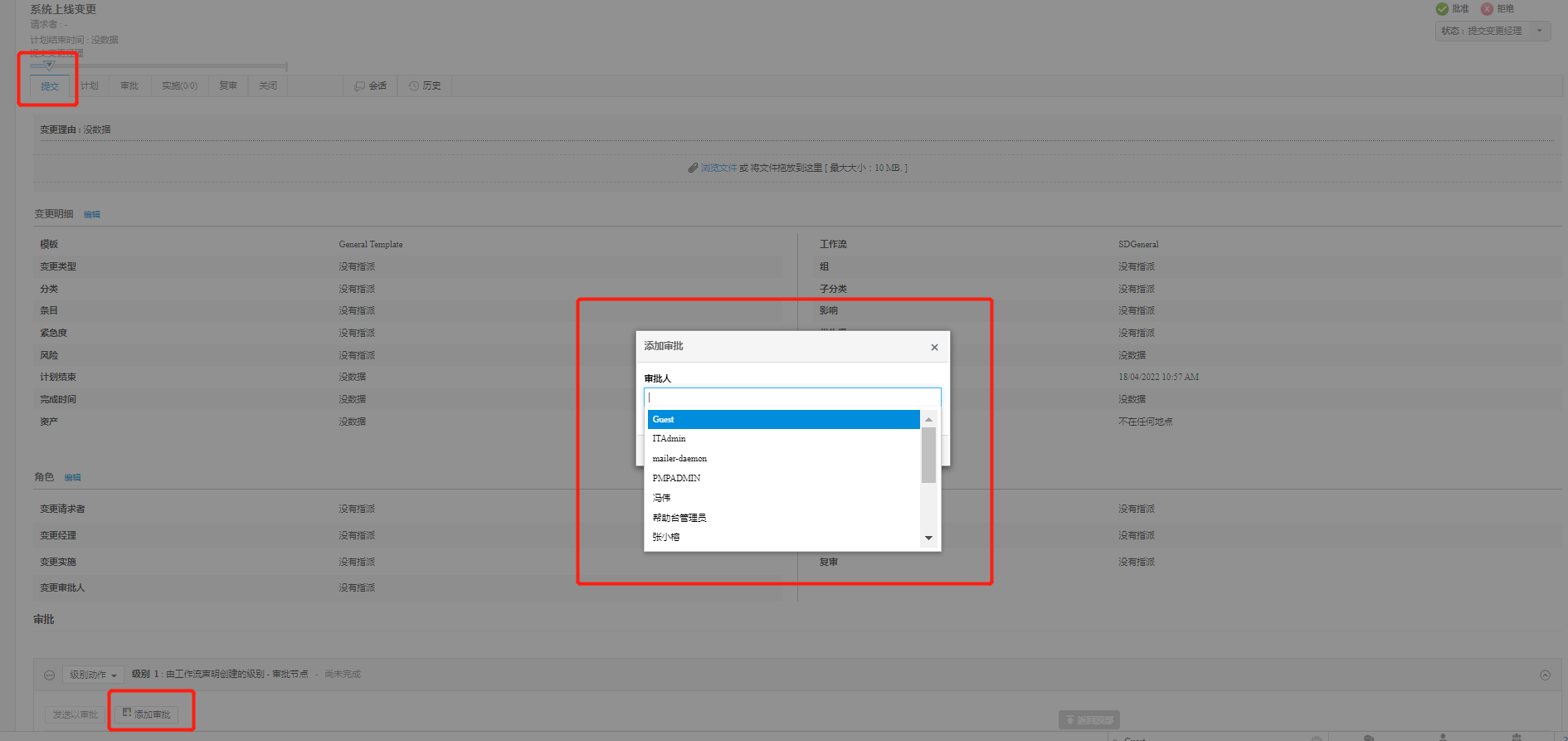
Task: Click the 紧急度 label
Action: click(x=54, y=334)
